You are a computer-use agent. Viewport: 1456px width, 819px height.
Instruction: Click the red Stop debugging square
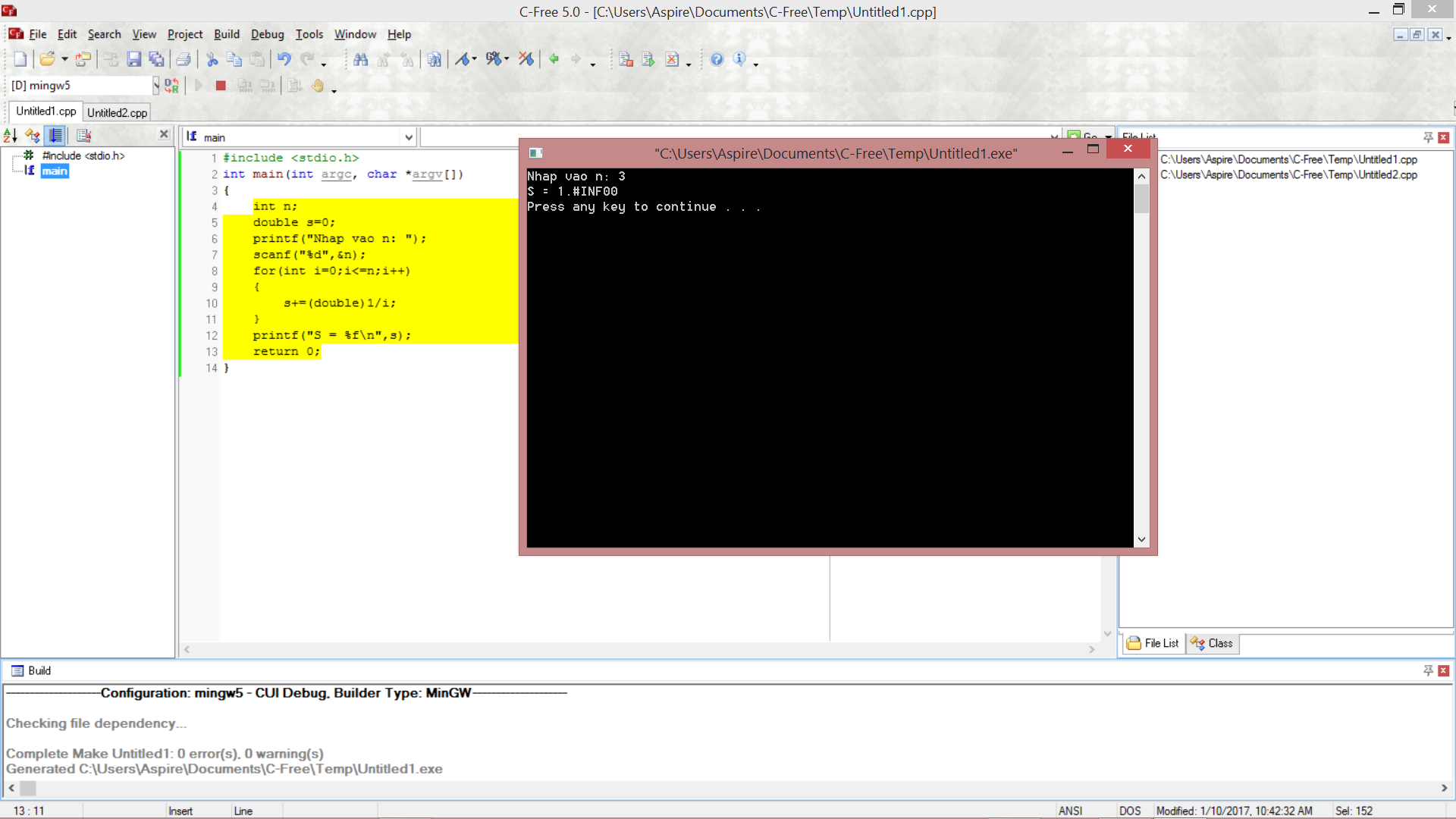tap(221, 86)
